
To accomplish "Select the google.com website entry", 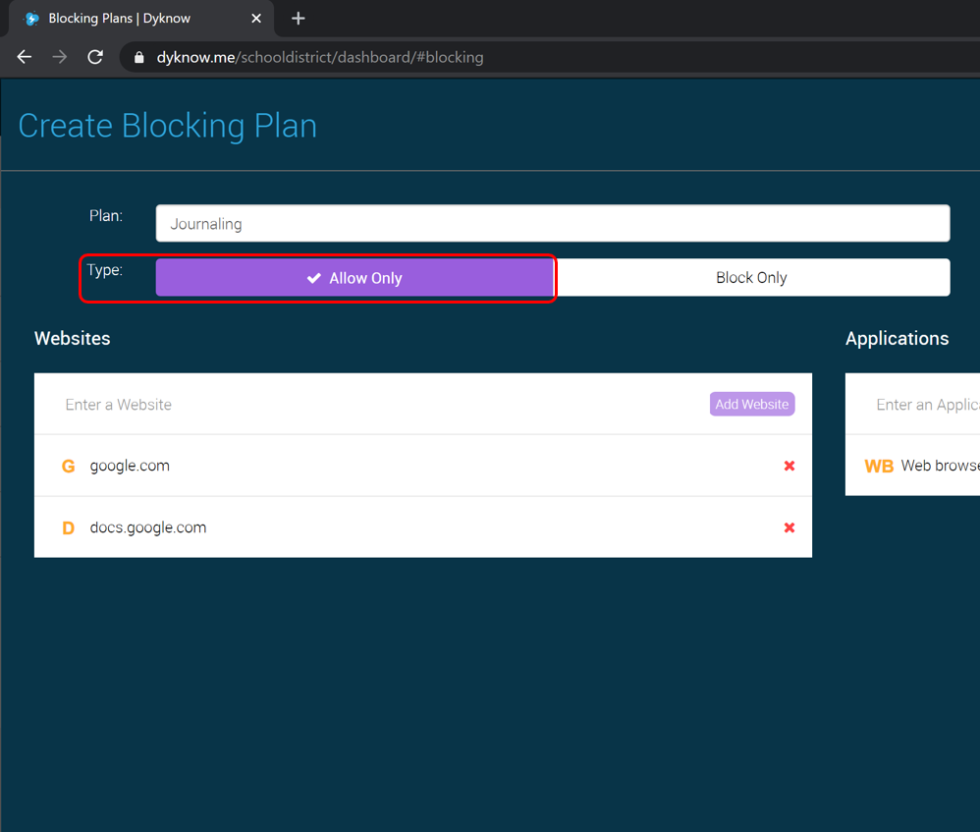I will pyautogui.click(x=130, y=466).
